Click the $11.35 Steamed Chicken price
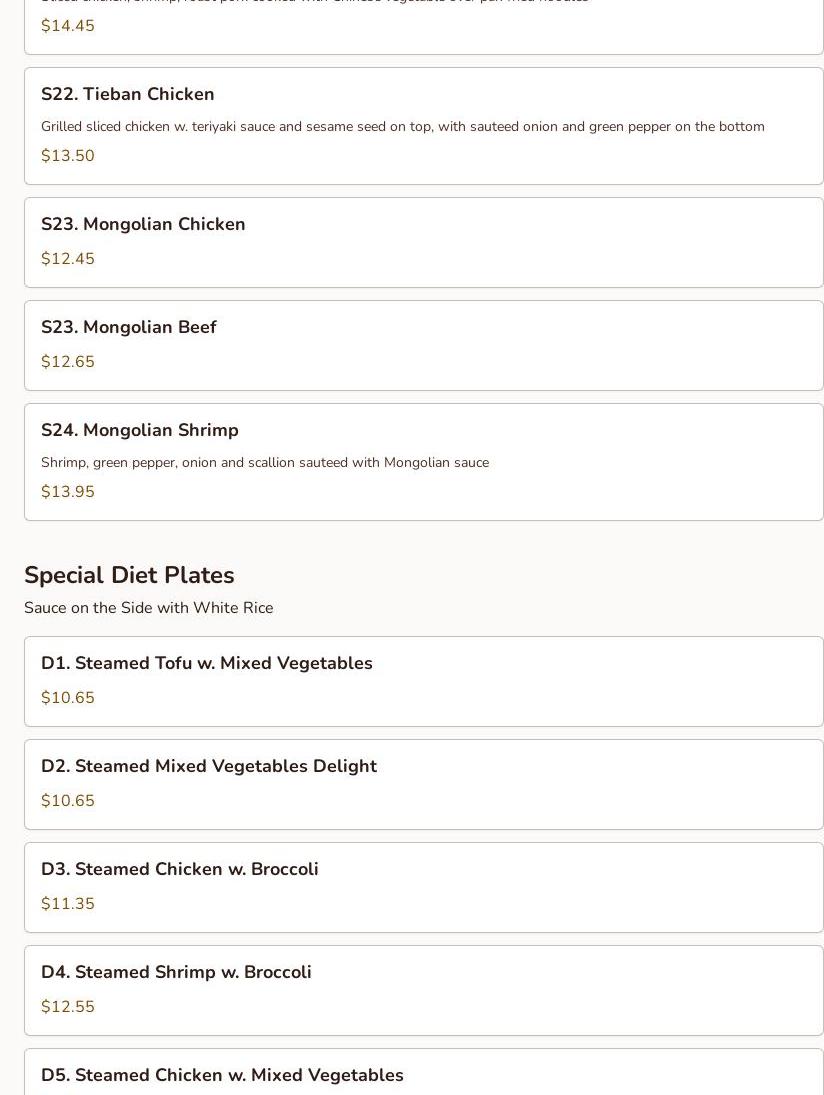The image size is (824, 1095). point(68,904)
